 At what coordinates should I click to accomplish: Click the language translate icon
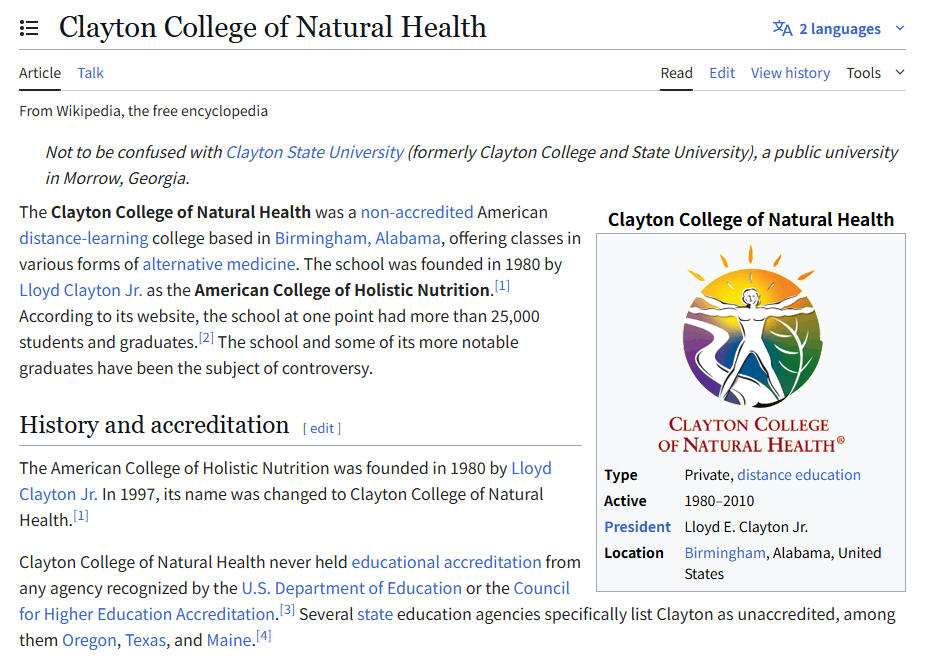coord(783,28)
